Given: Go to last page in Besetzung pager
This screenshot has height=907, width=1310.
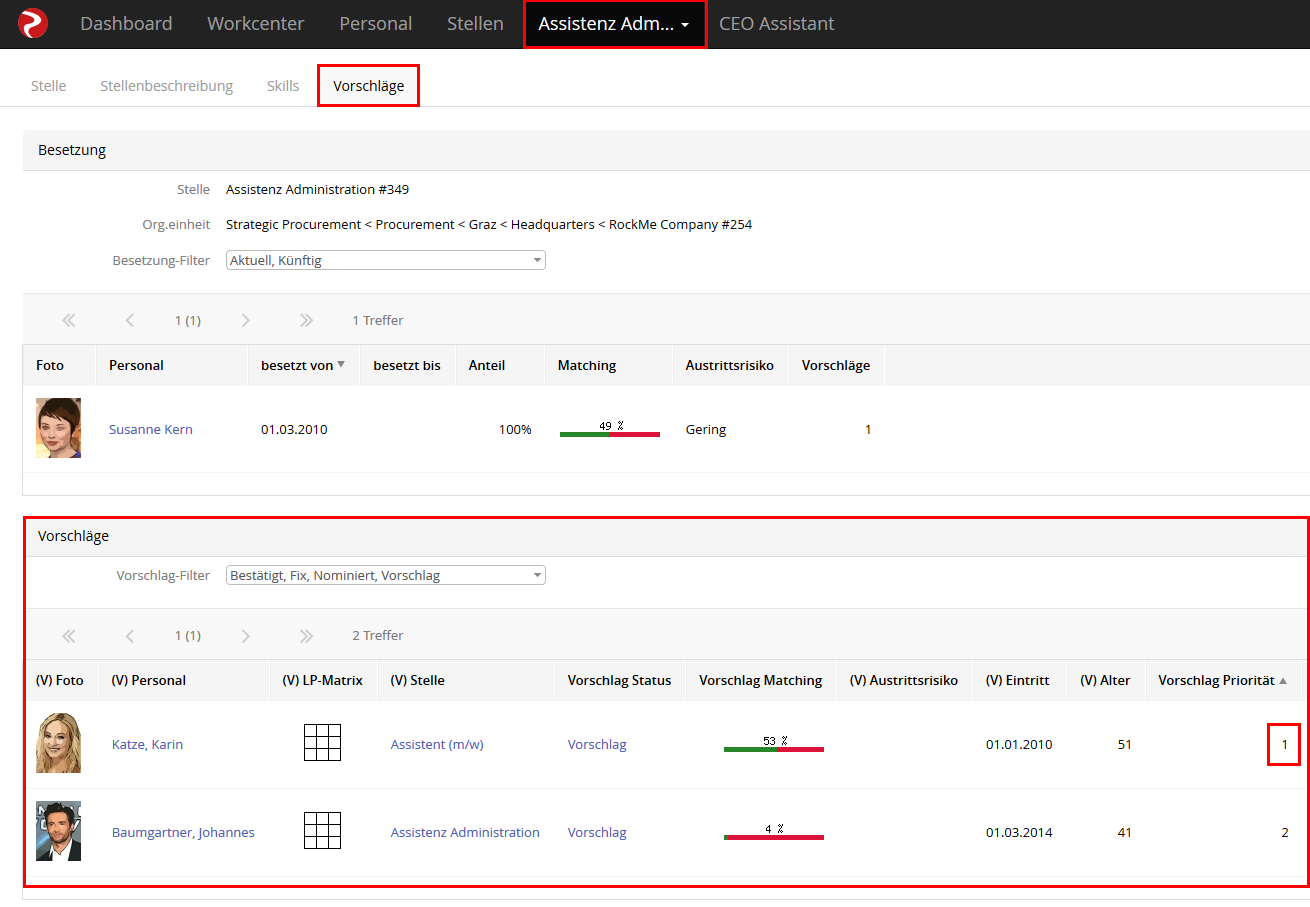Looking at the screenshot, I should tap(307, 320).
